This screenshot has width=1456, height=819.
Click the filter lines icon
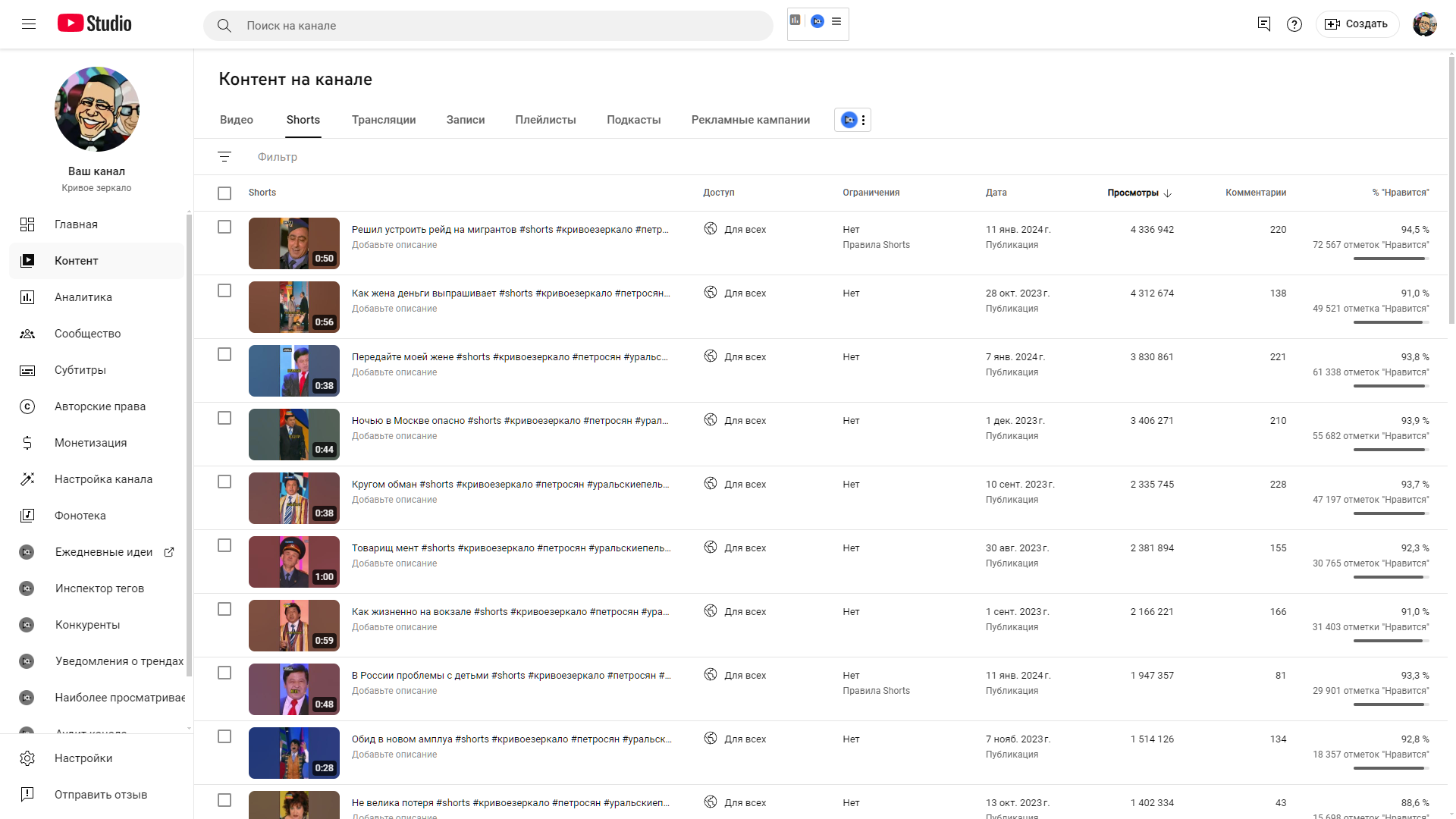pyautogui.click(x=224, y=157)
